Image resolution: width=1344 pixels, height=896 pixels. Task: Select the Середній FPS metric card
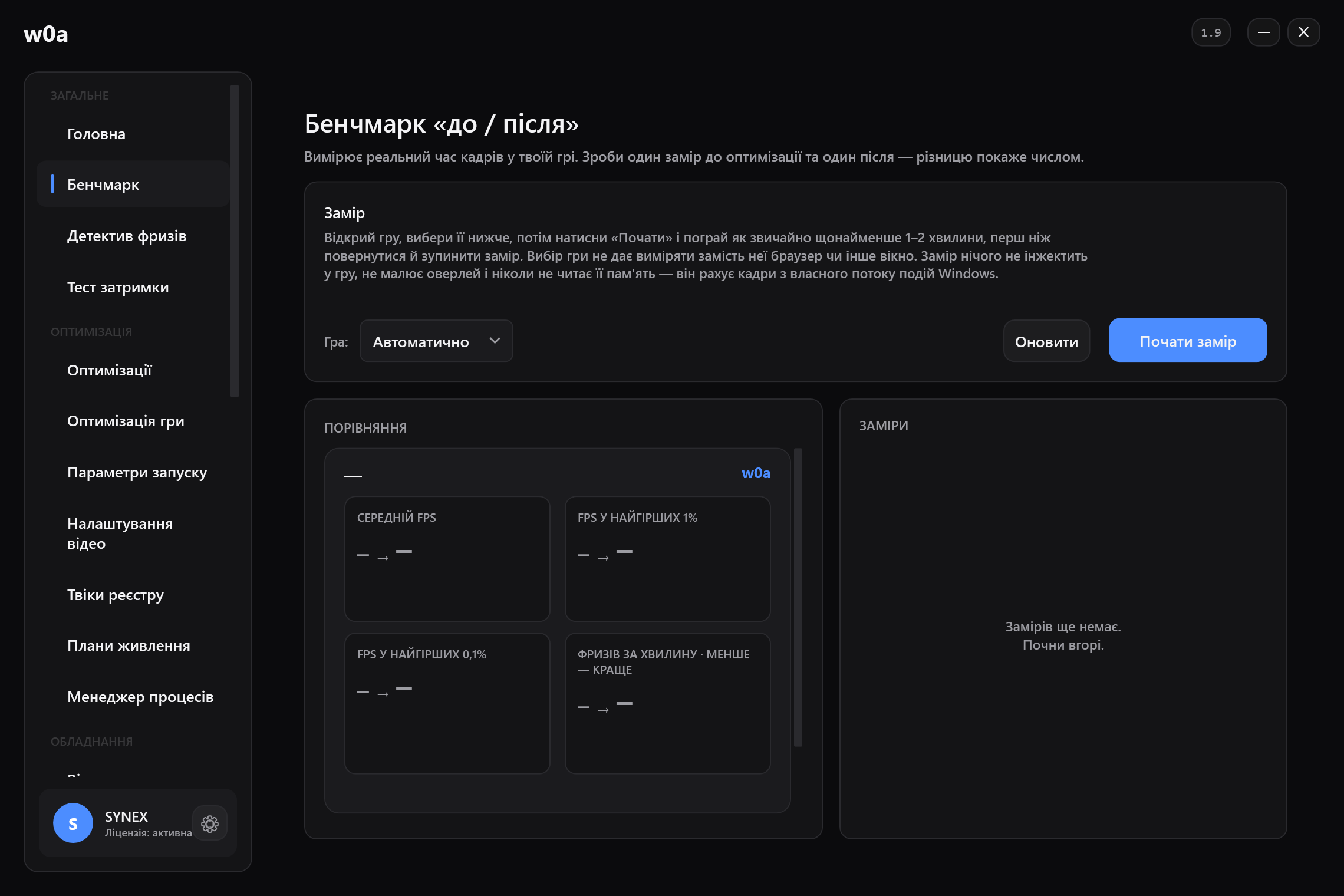[x=447, y=559]
